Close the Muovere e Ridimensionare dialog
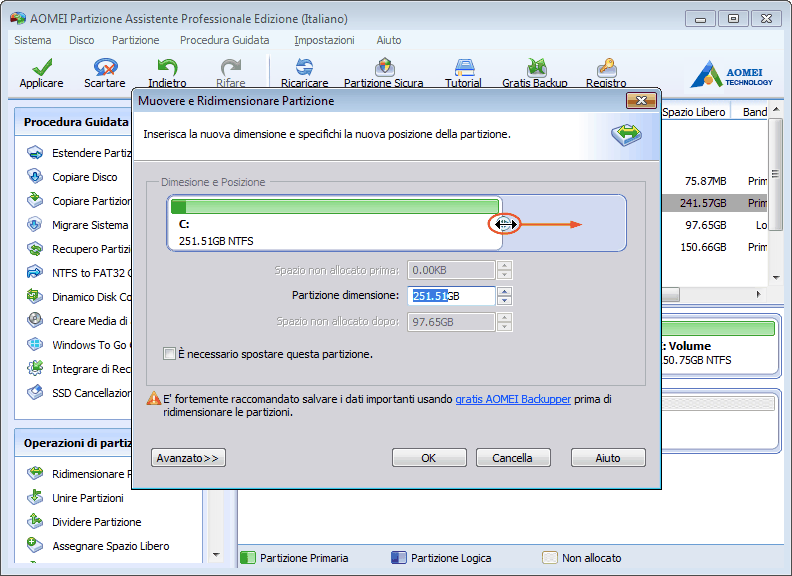Viewport: 792px width, 576px height. point(641,101)
